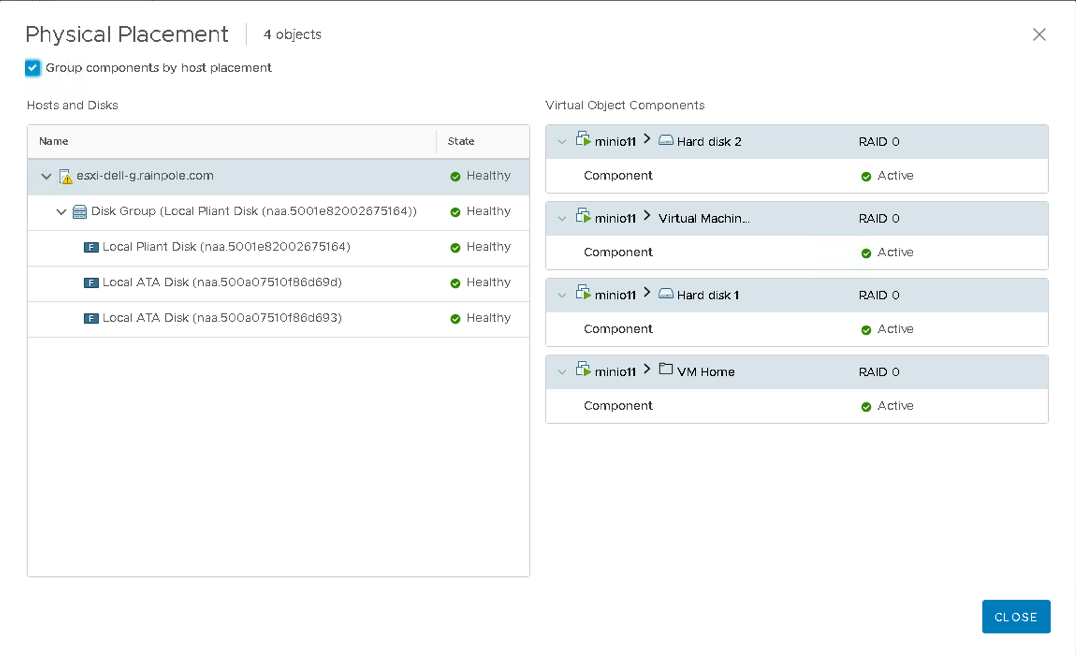Click the flash icon for disk naa.500a07510f86d693

pyautogui.click(x=91, y=318)
